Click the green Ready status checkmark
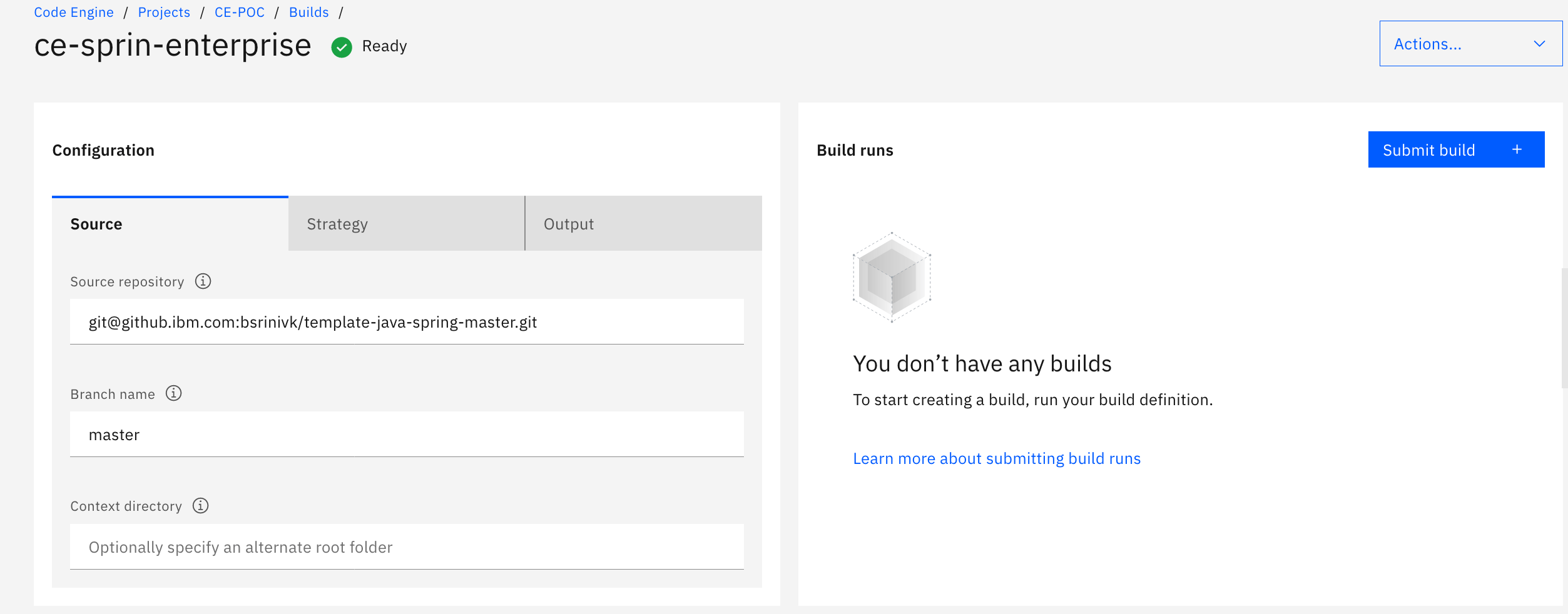This screenshot has height=614, width=1568. [x=342, y=46]
